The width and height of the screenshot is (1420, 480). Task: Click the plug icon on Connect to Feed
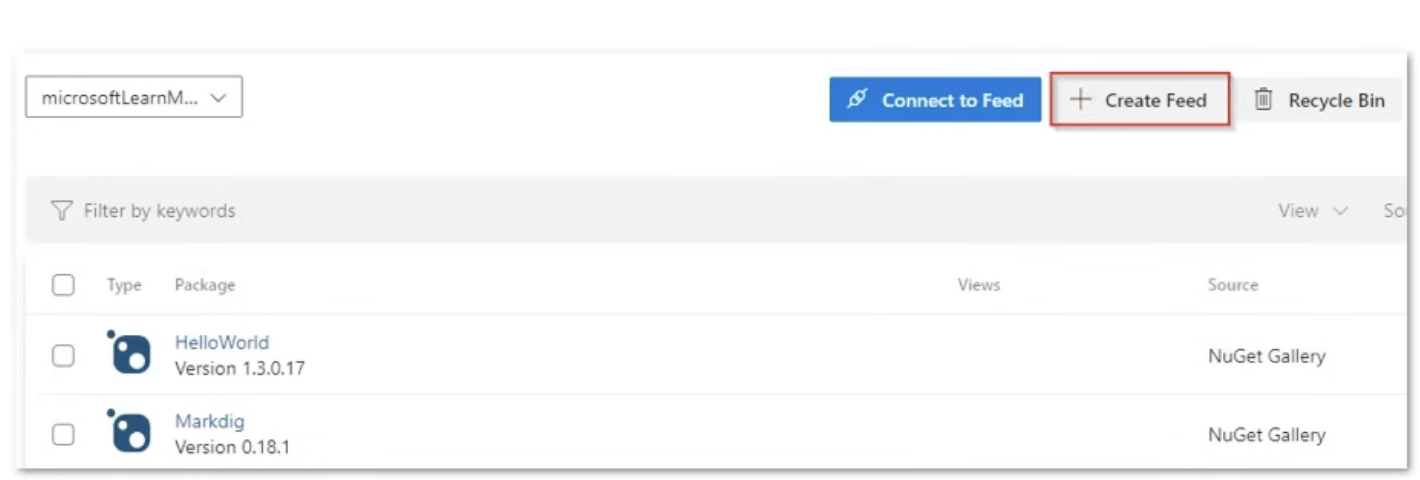click(x=857, y=100)
